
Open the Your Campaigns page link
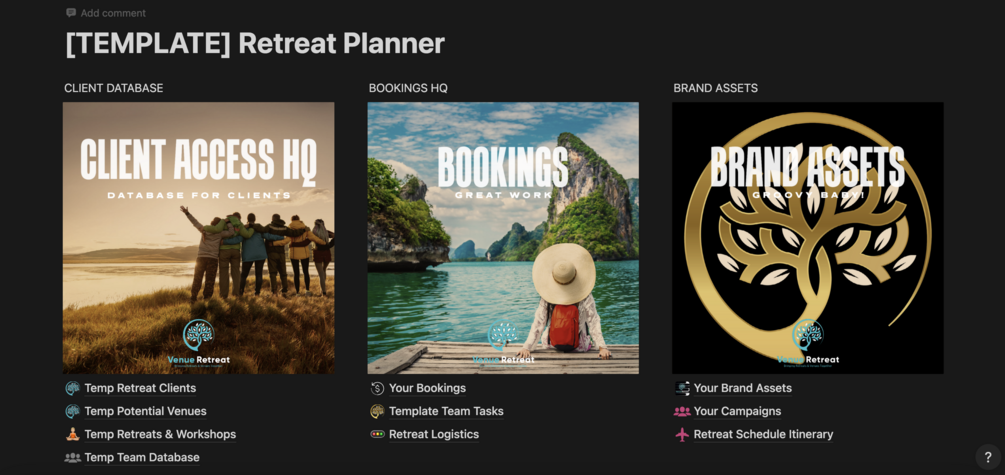tap(737, 412)
